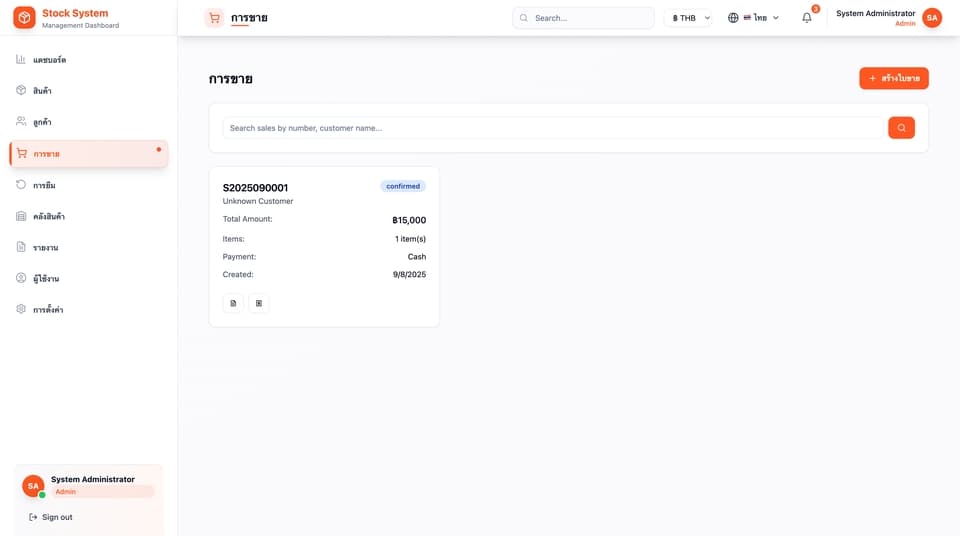Open the การยืม borrowing section
This screenshot has width=960, height=536.
pyautogui.click(x=89, y=185)
